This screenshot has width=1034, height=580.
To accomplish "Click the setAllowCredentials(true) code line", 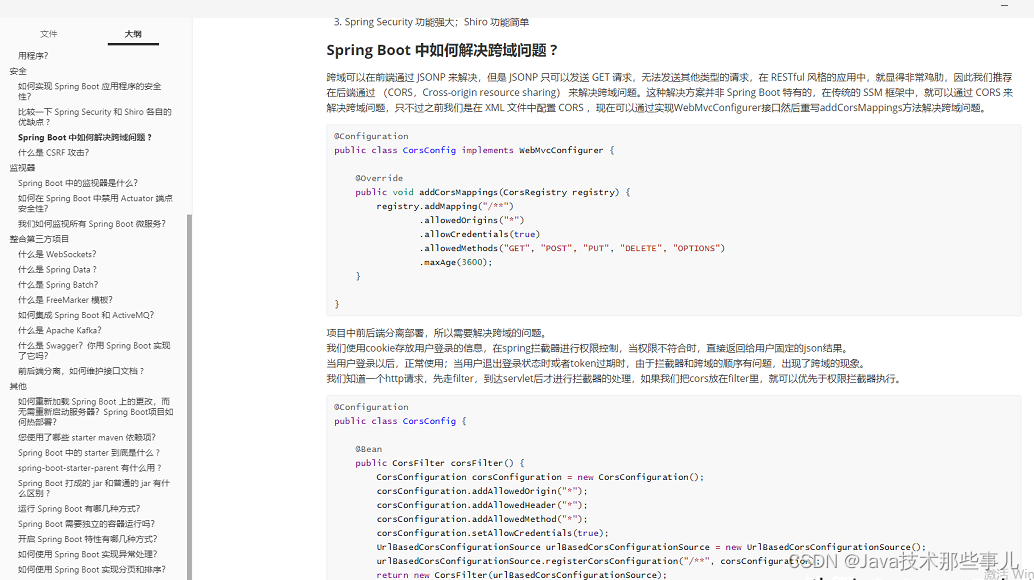I will 493,533.
